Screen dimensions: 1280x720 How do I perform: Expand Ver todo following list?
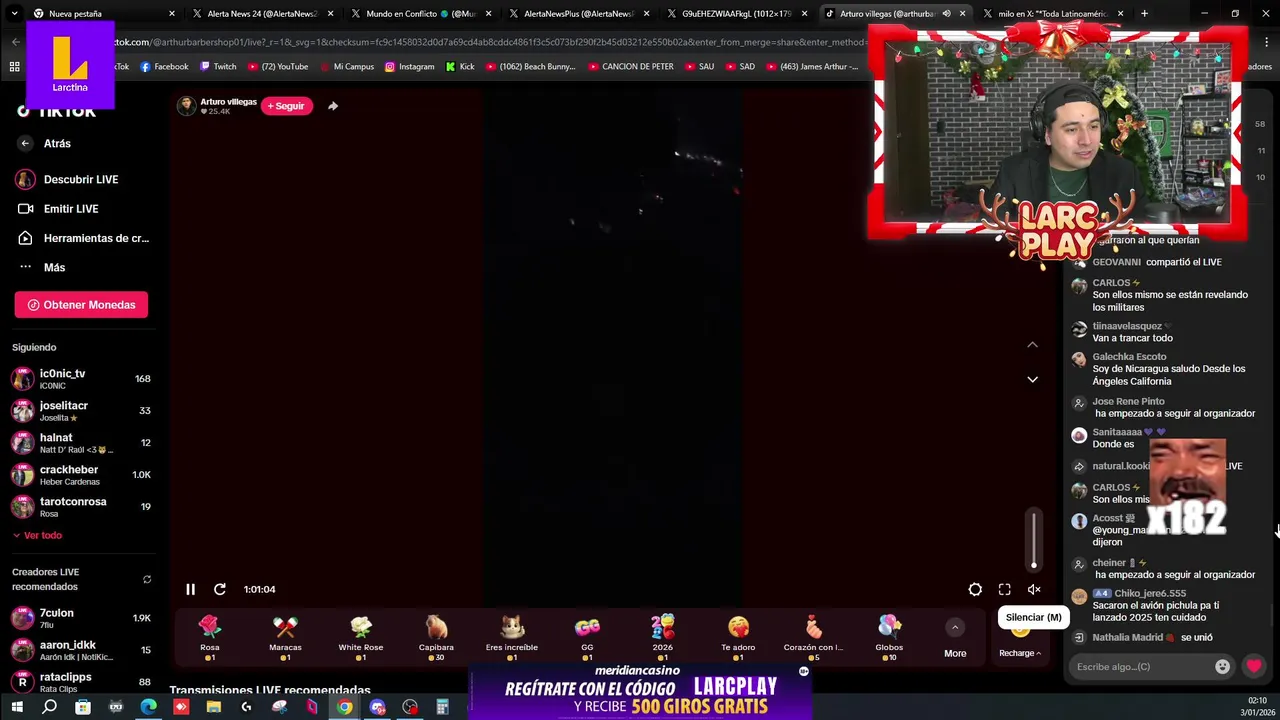click(37, 535)
